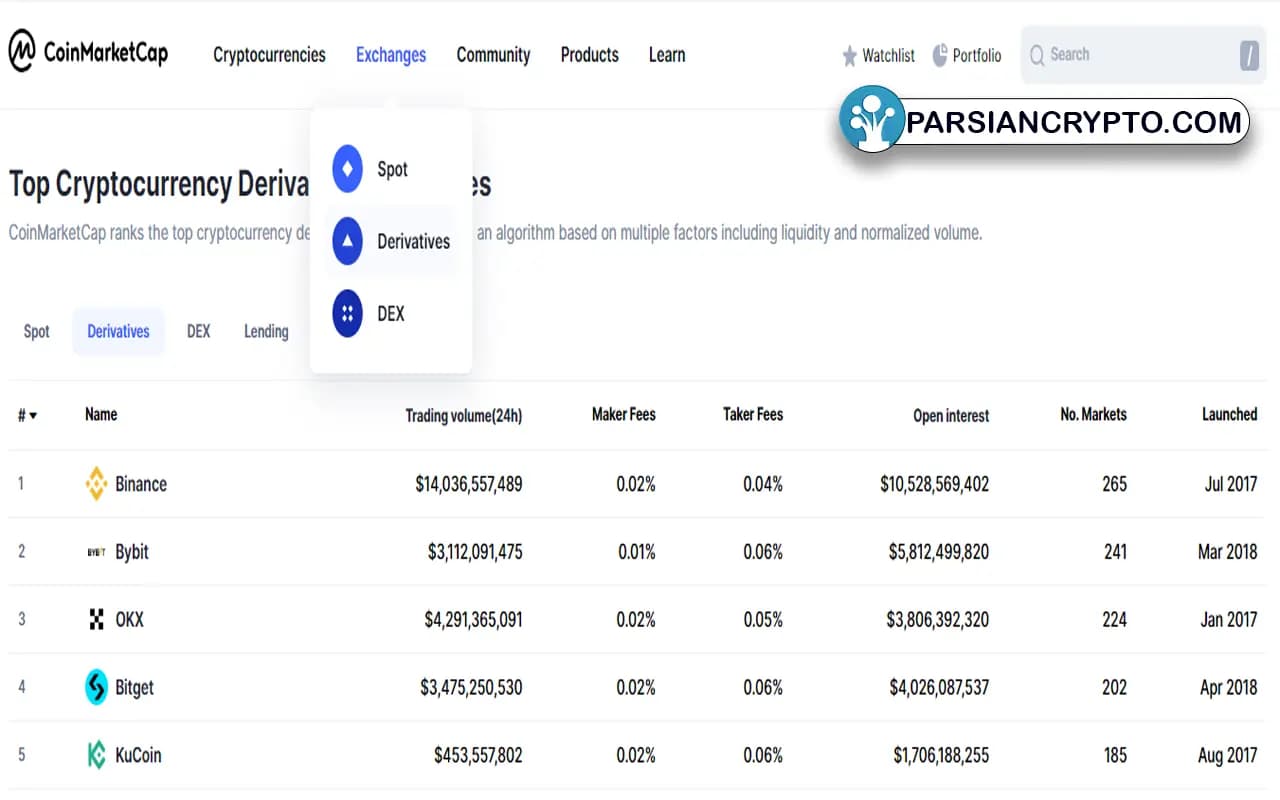The height and width of the screenshot is (800, 1280).
Task: Select Derivatives in the Exchanges dropdown
Action: (391, 241)
